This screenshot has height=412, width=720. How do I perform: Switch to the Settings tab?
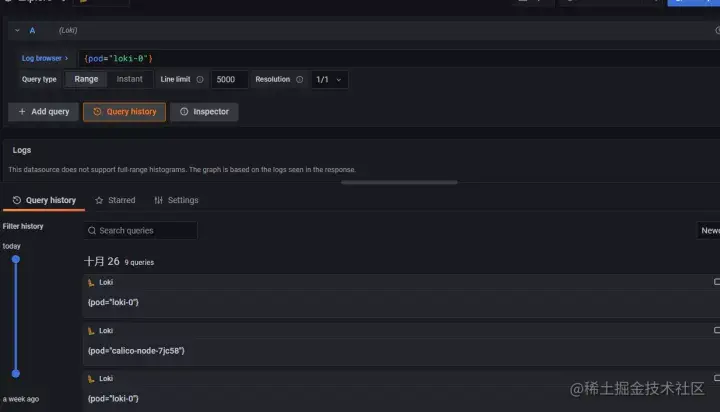pos(176,200)
